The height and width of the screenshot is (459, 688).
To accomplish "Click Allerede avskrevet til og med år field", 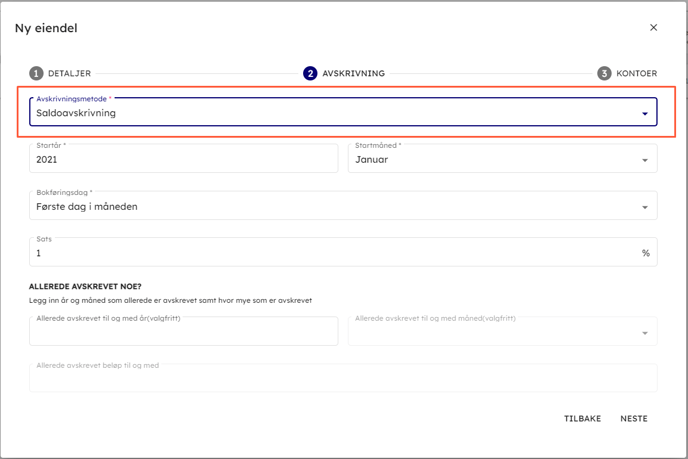I will (183, 331).
